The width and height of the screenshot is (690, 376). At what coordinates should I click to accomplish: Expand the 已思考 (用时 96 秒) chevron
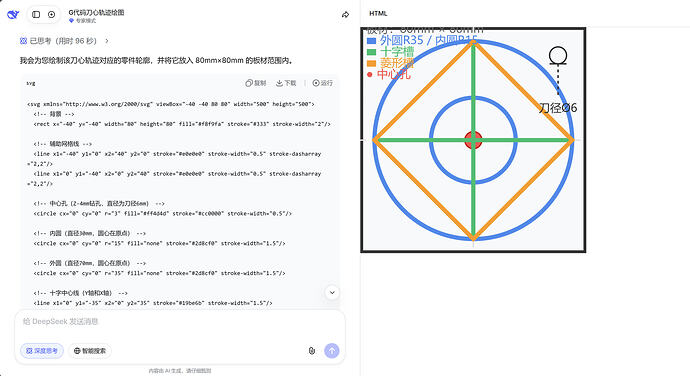106,41
